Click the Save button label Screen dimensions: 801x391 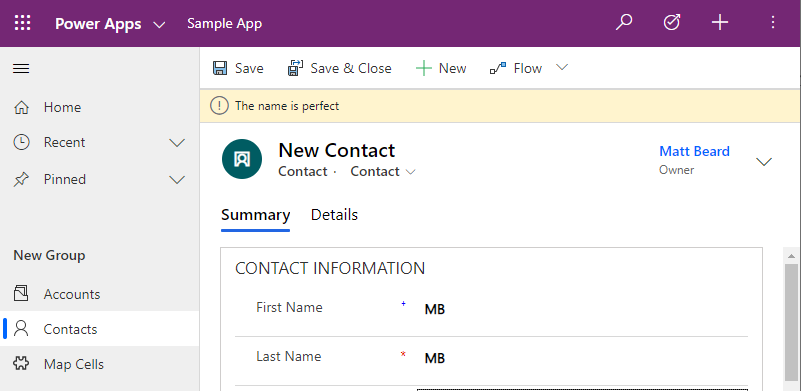pos(249,68)
